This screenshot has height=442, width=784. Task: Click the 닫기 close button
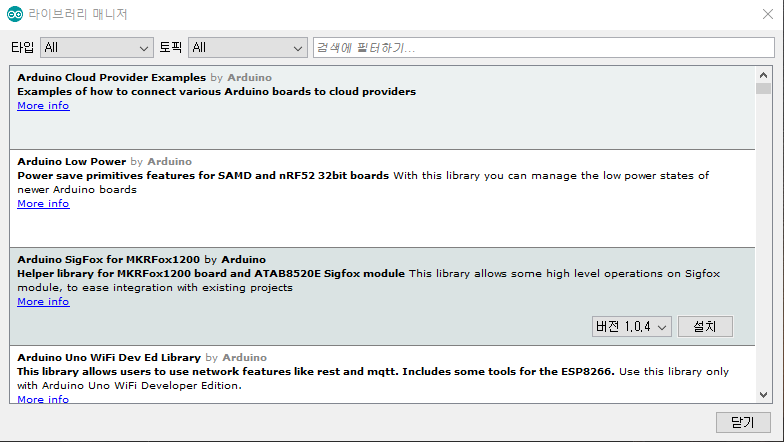[743, 422]
